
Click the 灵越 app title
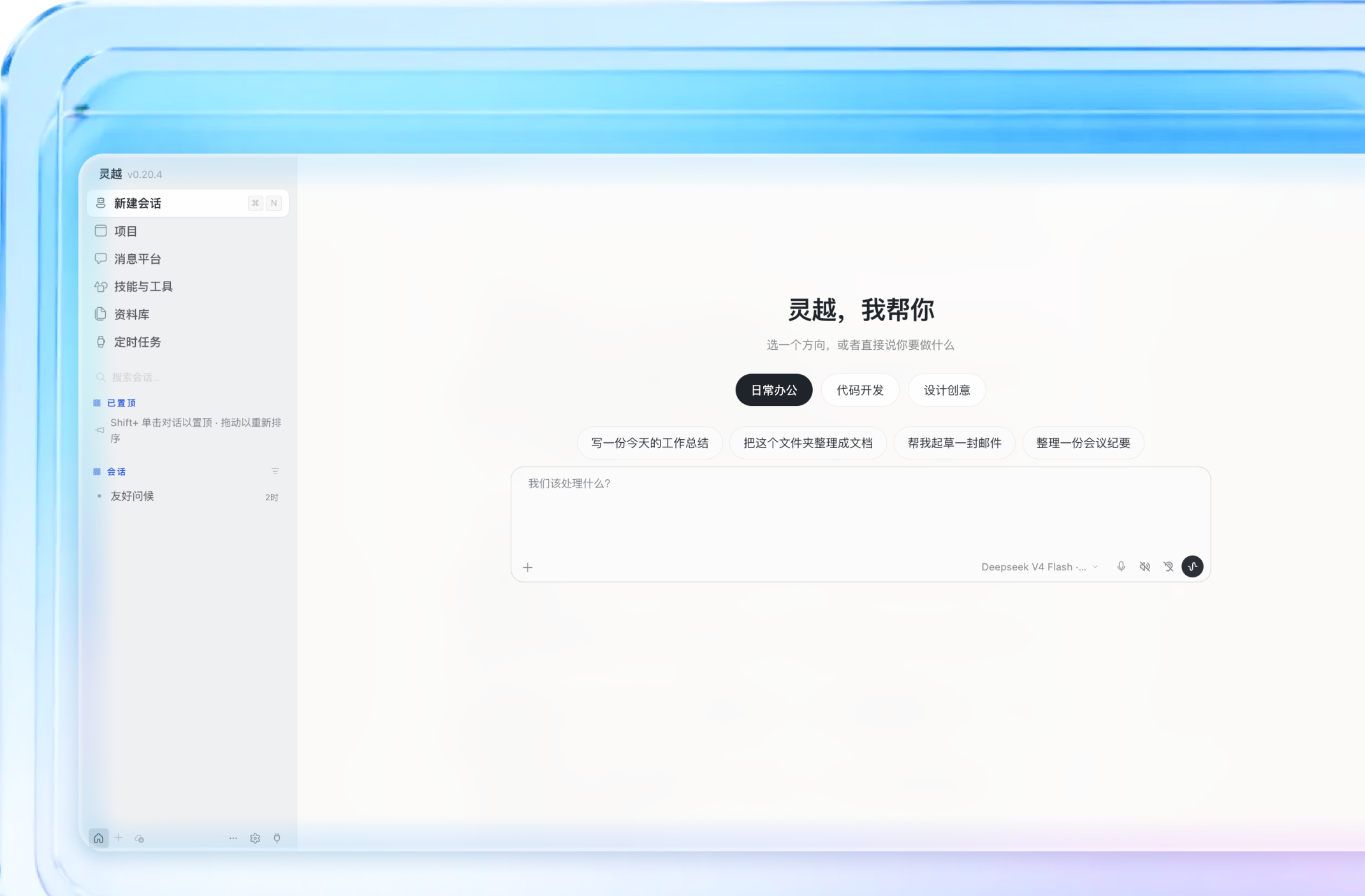pyautogui.click(x=110, y=174)
